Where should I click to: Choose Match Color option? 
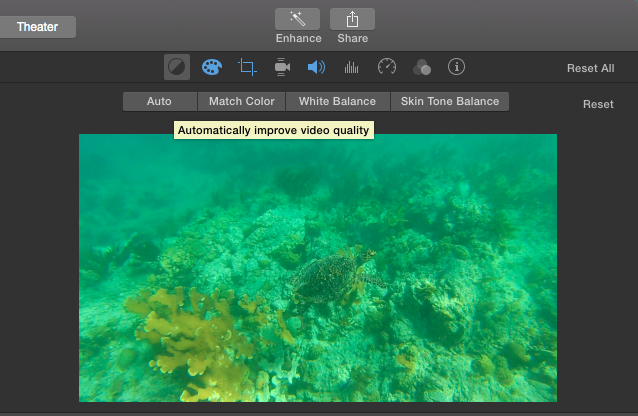(x=242, y=101)
